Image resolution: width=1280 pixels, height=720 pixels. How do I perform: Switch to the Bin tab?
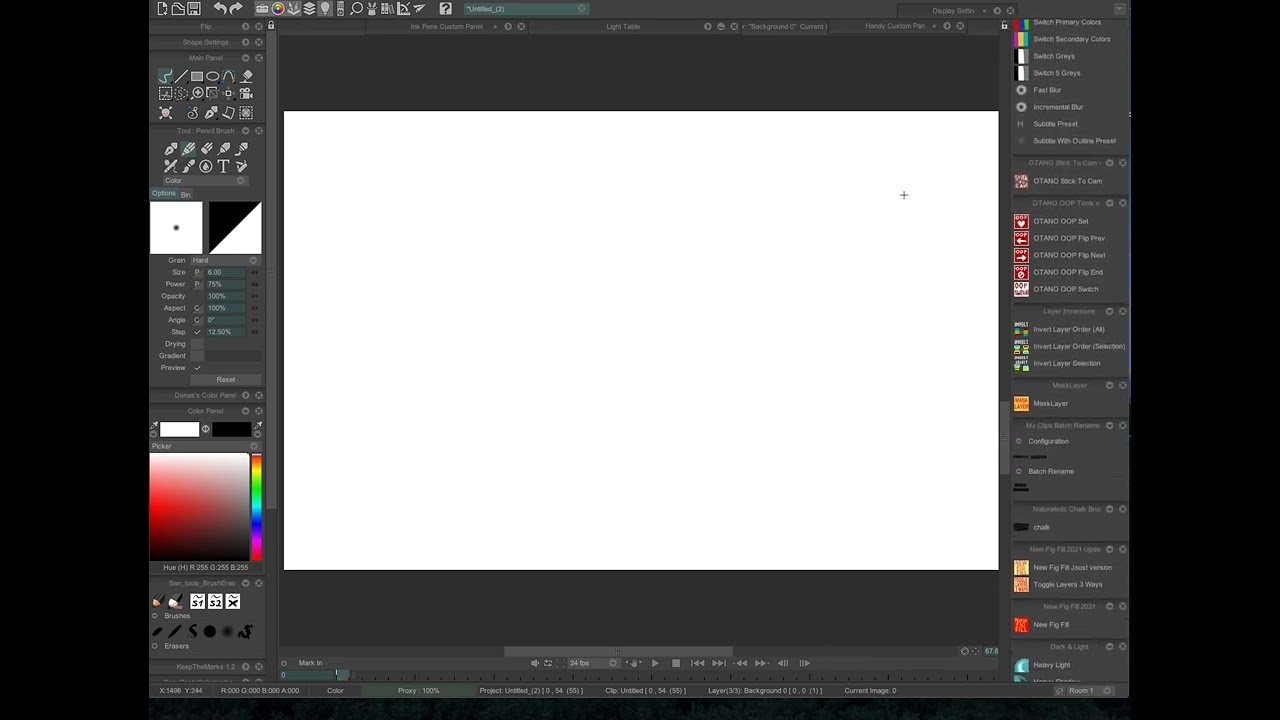[185, 194]
